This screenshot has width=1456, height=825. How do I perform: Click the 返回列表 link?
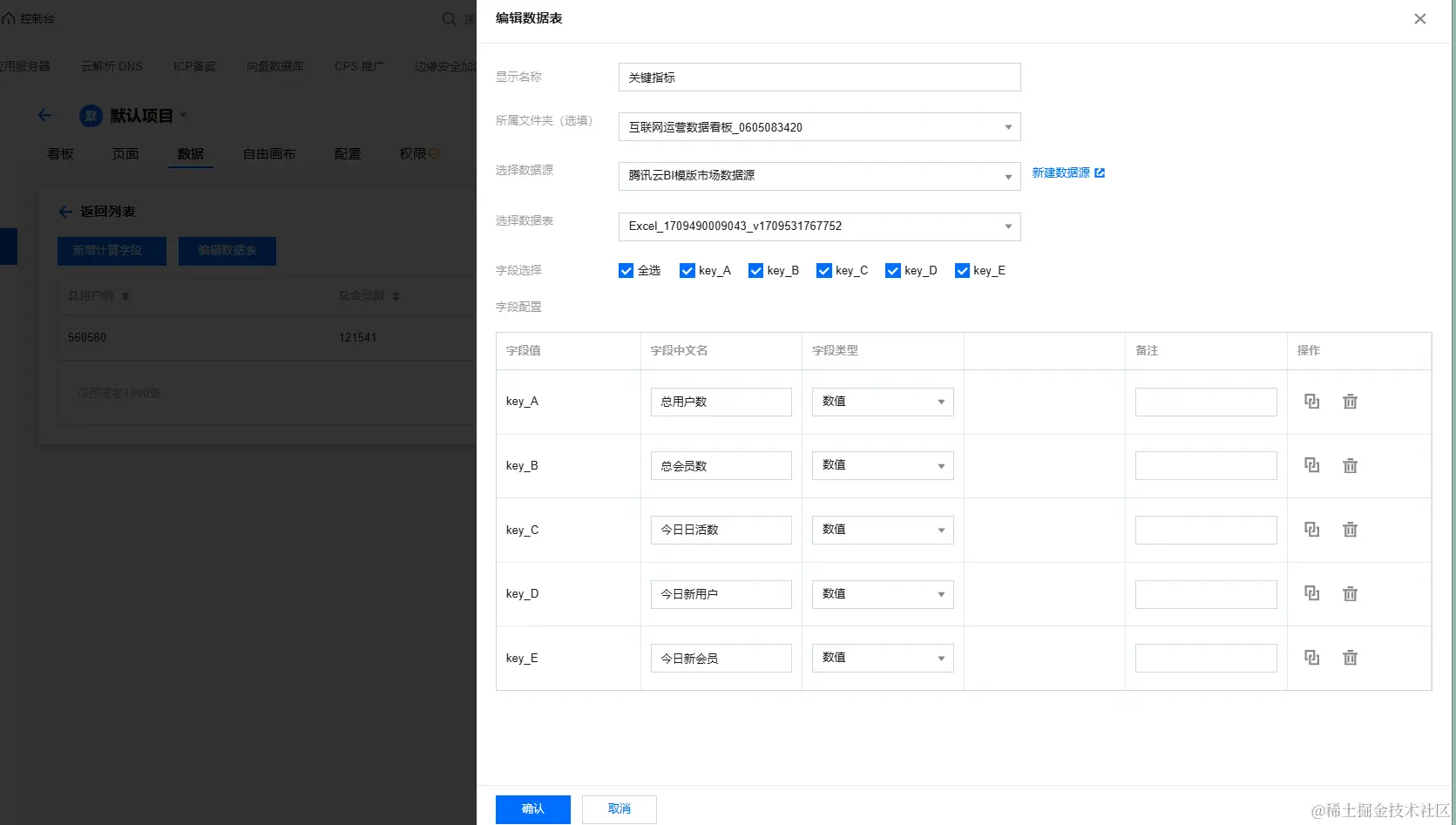click(x=108, y=212)
